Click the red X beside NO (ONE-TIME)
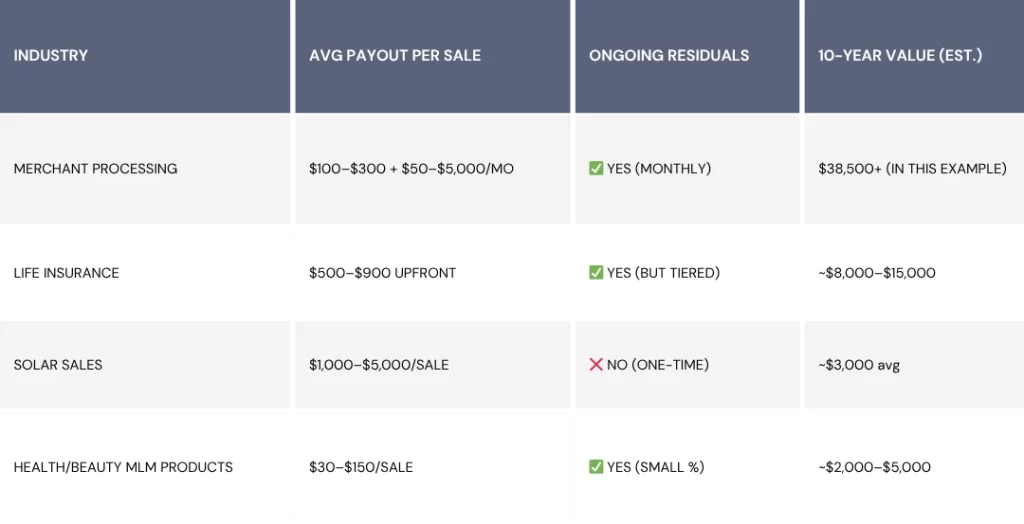 tap(596, 365)
